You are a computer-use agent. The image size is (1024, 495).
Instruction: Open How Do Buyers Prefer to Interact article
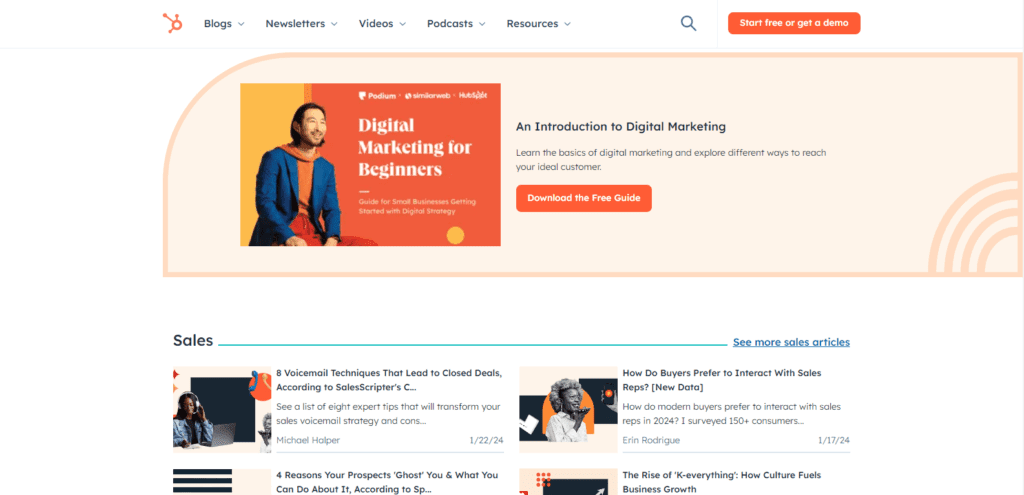point(722,380)
